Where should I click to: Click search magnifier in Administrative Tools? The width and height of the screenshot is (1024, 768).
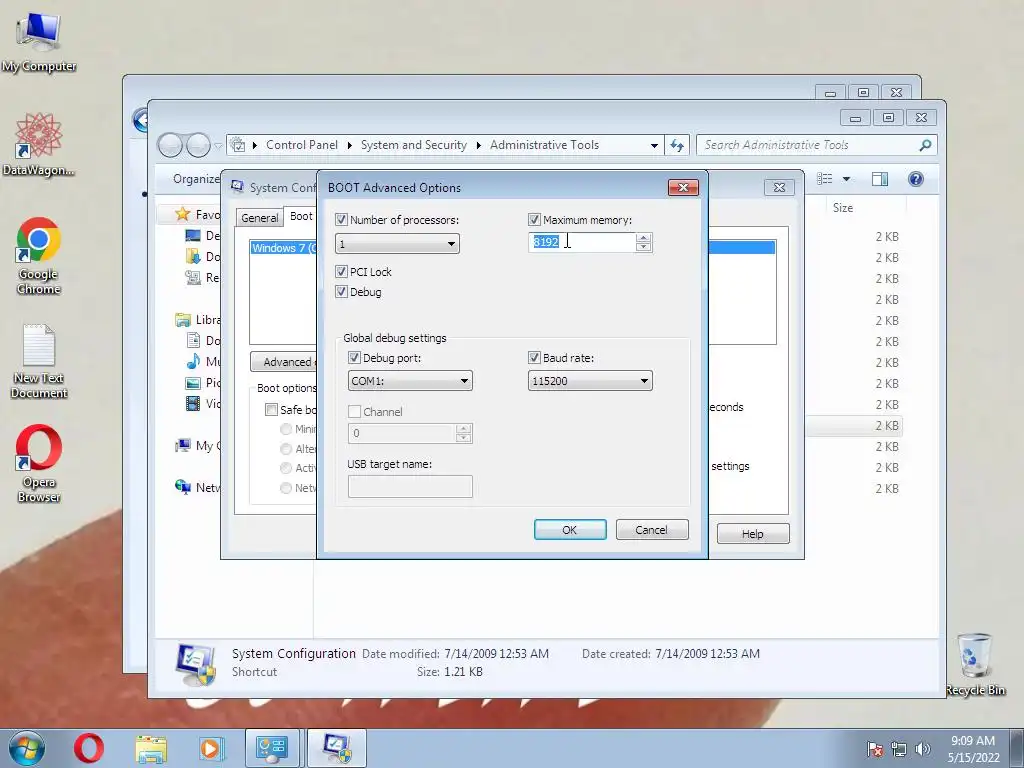[925, 145]
